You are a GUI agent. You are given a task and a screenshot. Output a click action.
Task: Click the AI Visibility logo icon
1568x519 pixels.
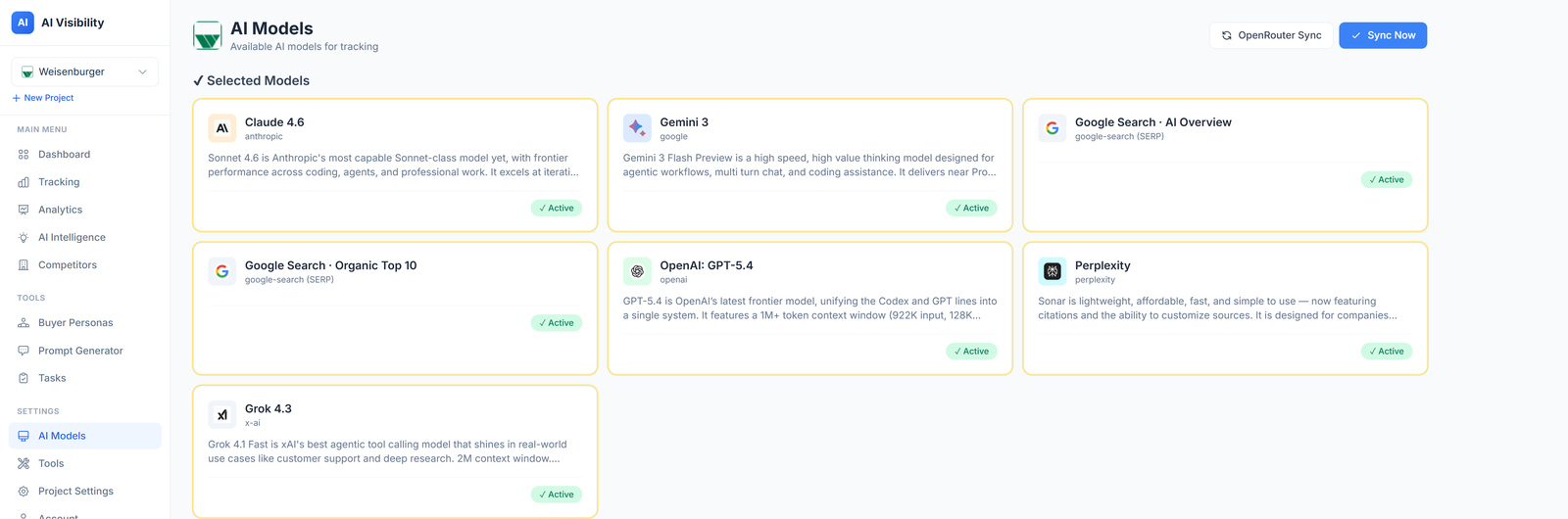(x=23, y=23)
